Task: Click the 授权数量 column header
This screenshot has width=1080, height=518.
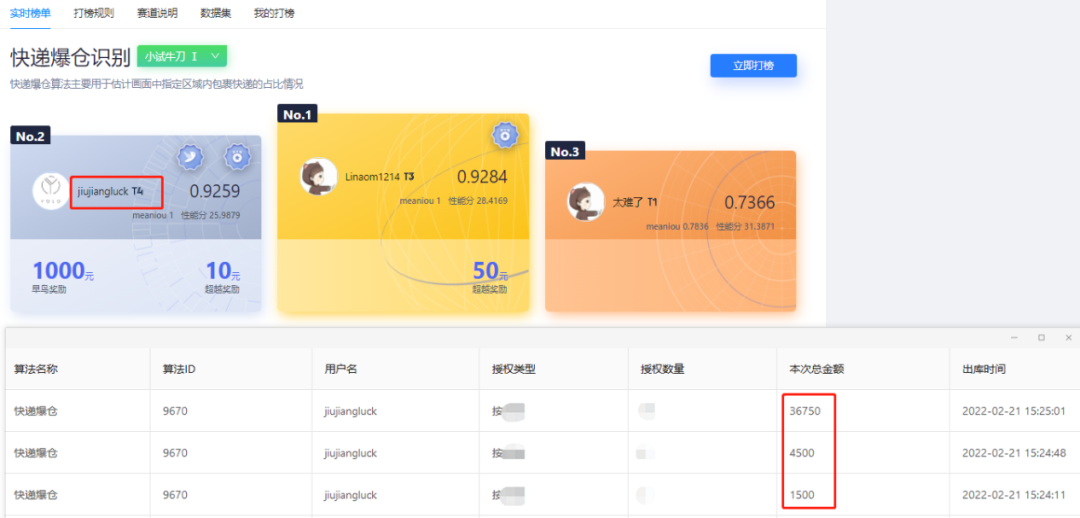Action: [663, 369]
